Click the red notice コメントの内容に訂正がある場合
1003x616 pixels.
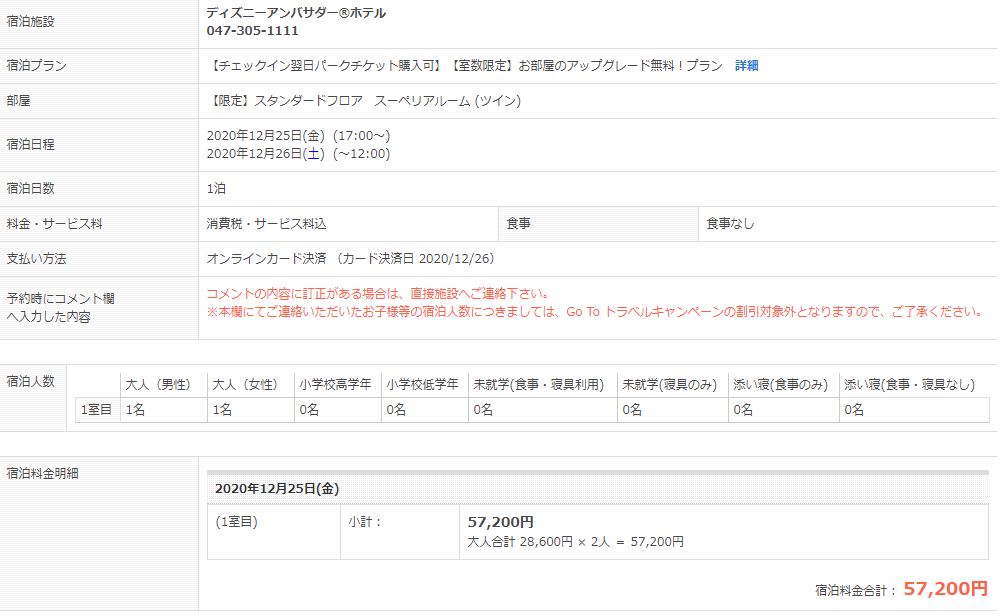(x=378, y=294)
